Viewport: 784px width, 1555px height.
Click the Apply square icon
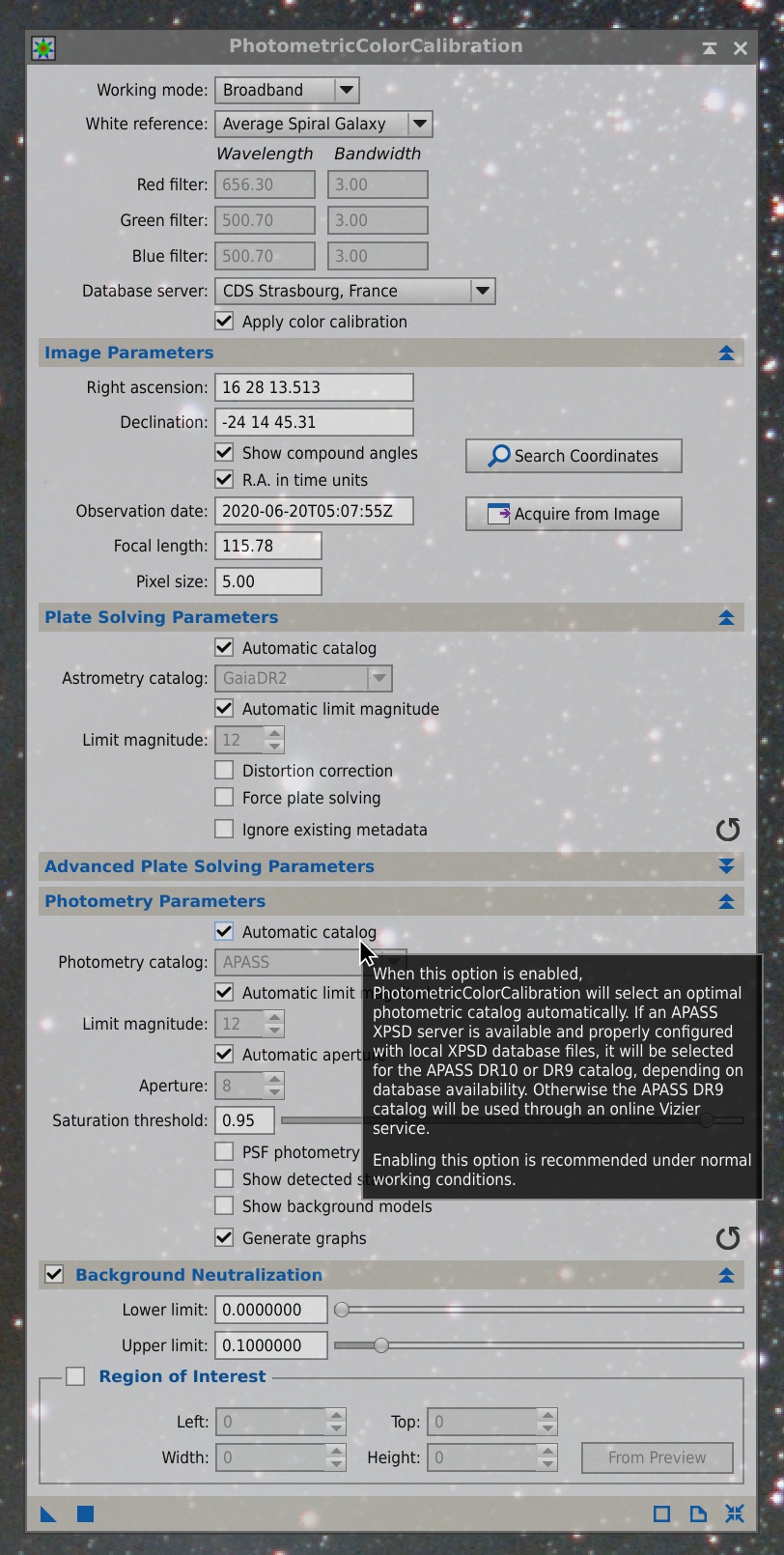click(x=85, y=1513)
